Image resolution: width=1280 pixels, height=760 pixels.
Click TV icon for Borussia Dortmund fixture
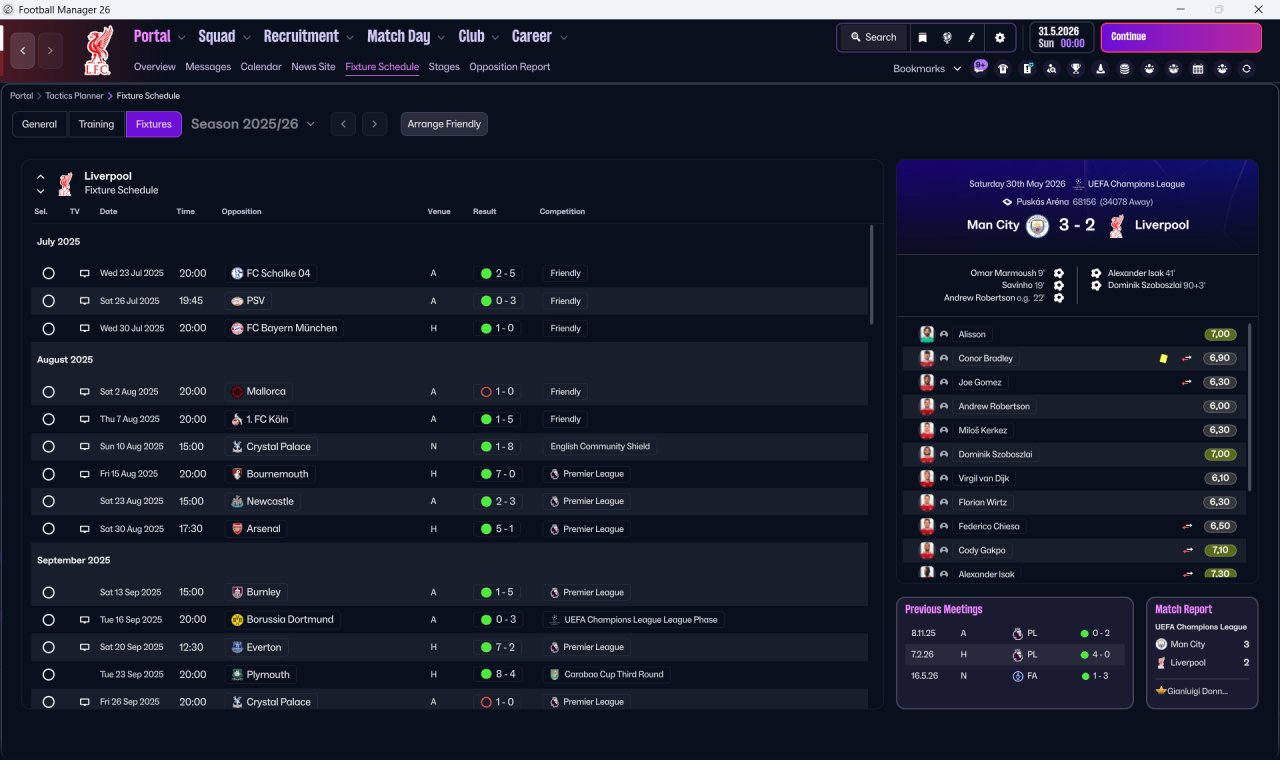point(85,620)
